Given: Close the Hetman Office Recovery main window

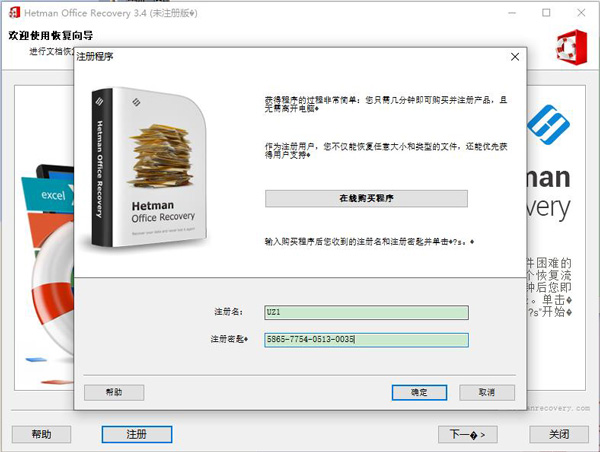Looking at the screenshot, I should tap(581, 13).
